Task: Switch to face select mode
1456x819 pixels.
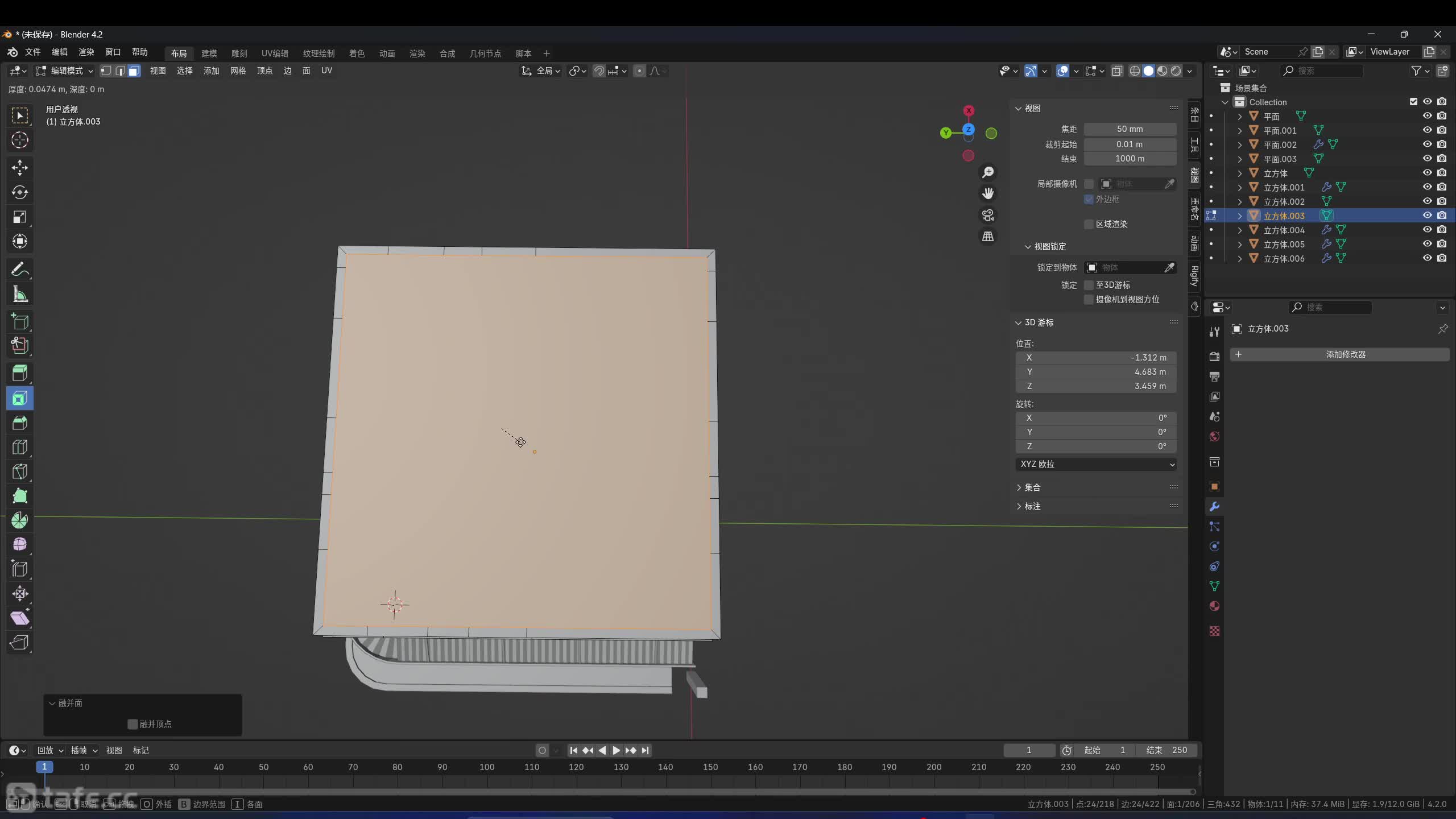Action: [x=134, y=71]
